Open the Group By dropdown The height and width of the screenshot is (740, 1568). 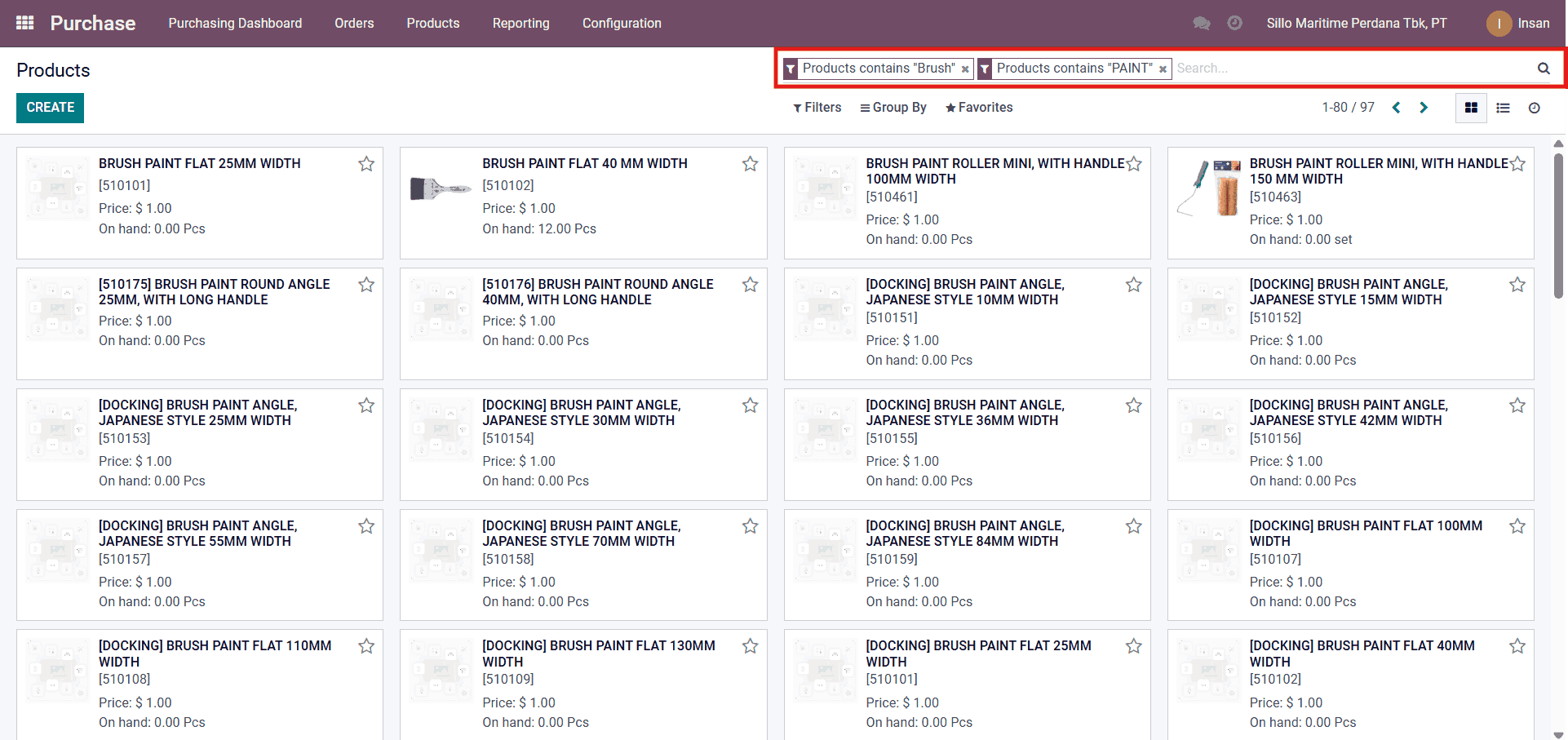(893, 108)
